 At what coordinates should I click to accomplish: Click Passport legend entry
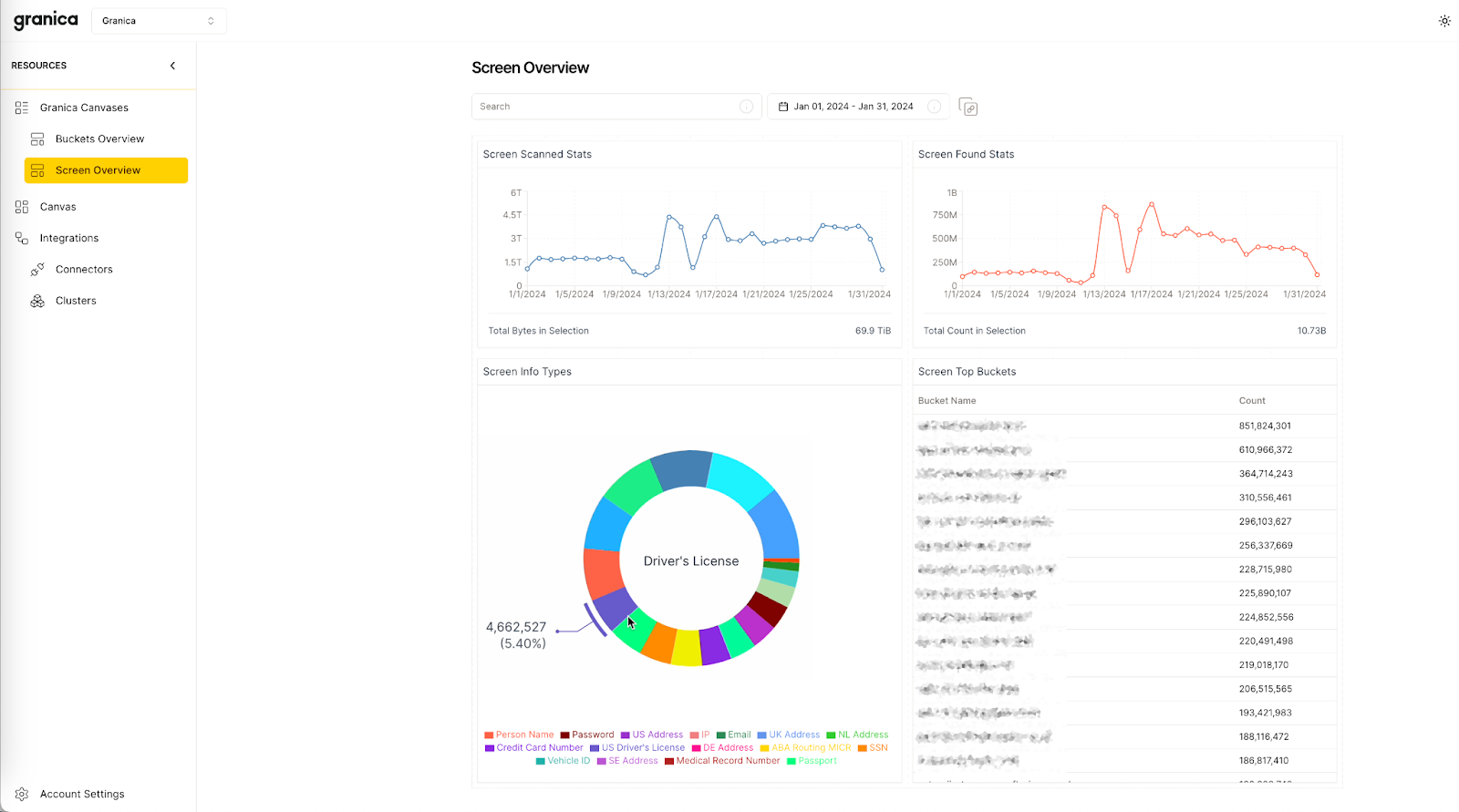pos(812,761)
